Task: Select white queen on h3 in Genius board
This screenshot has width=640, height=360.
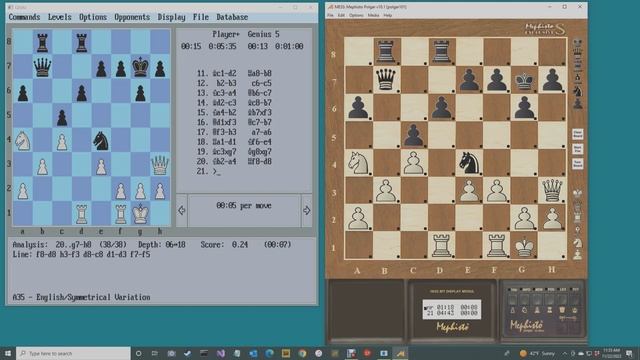Action: coord(160,165)
